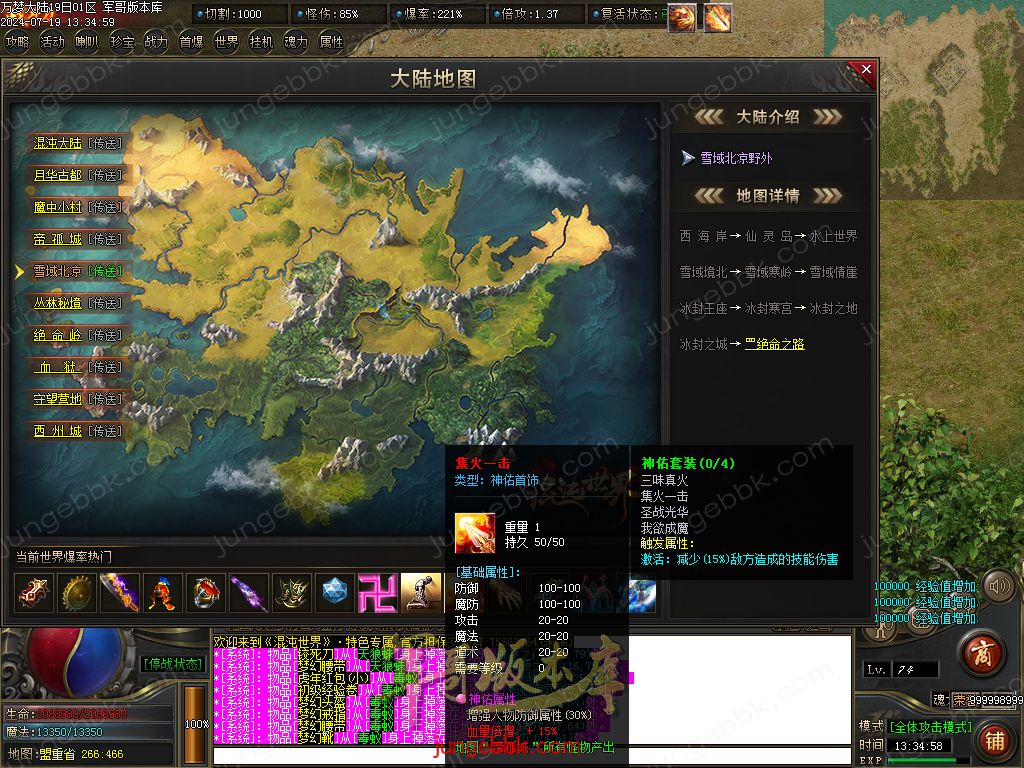Screen dimensions: 1024x768
Task: Click the orange armored figure drop icon
Action: [x=163, y=593]
